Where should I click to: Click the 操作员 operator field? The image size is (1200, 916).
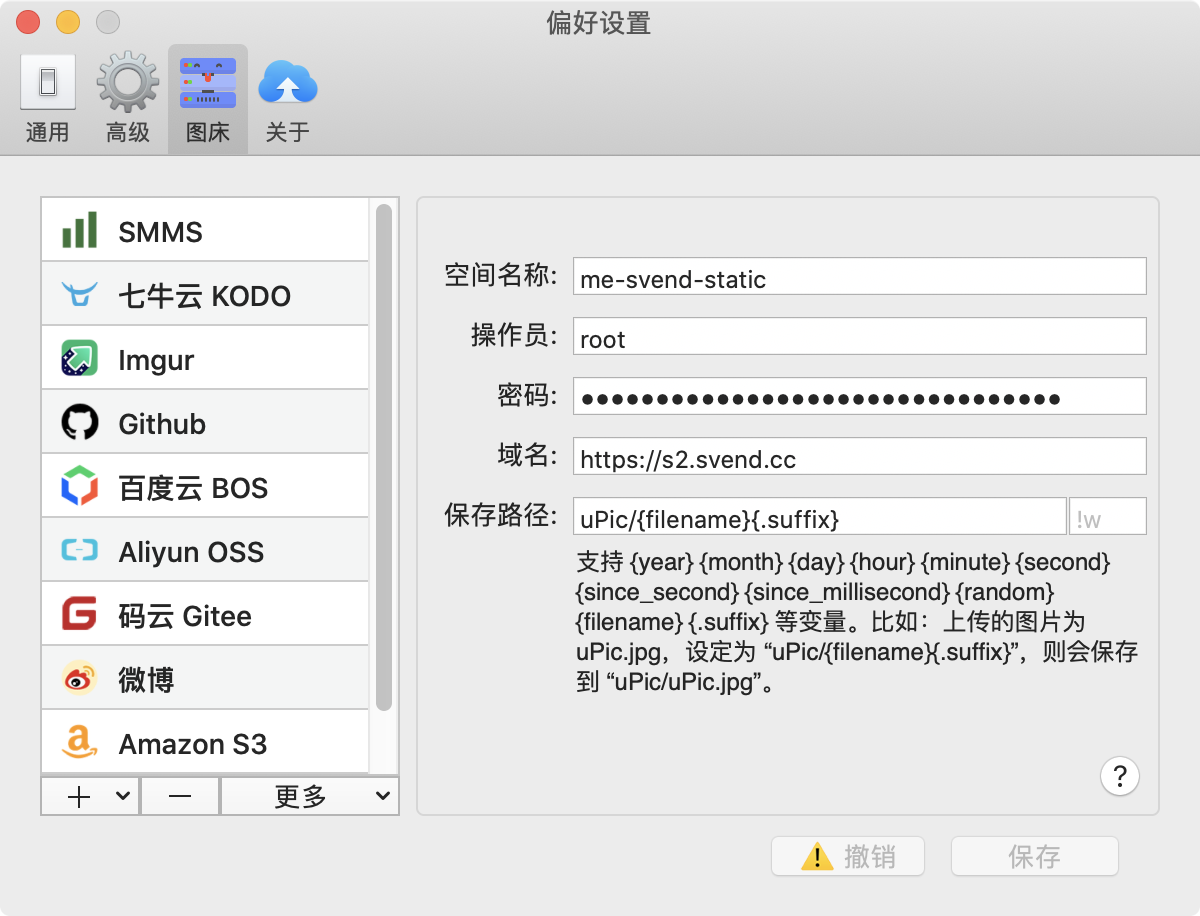(860, 337)
